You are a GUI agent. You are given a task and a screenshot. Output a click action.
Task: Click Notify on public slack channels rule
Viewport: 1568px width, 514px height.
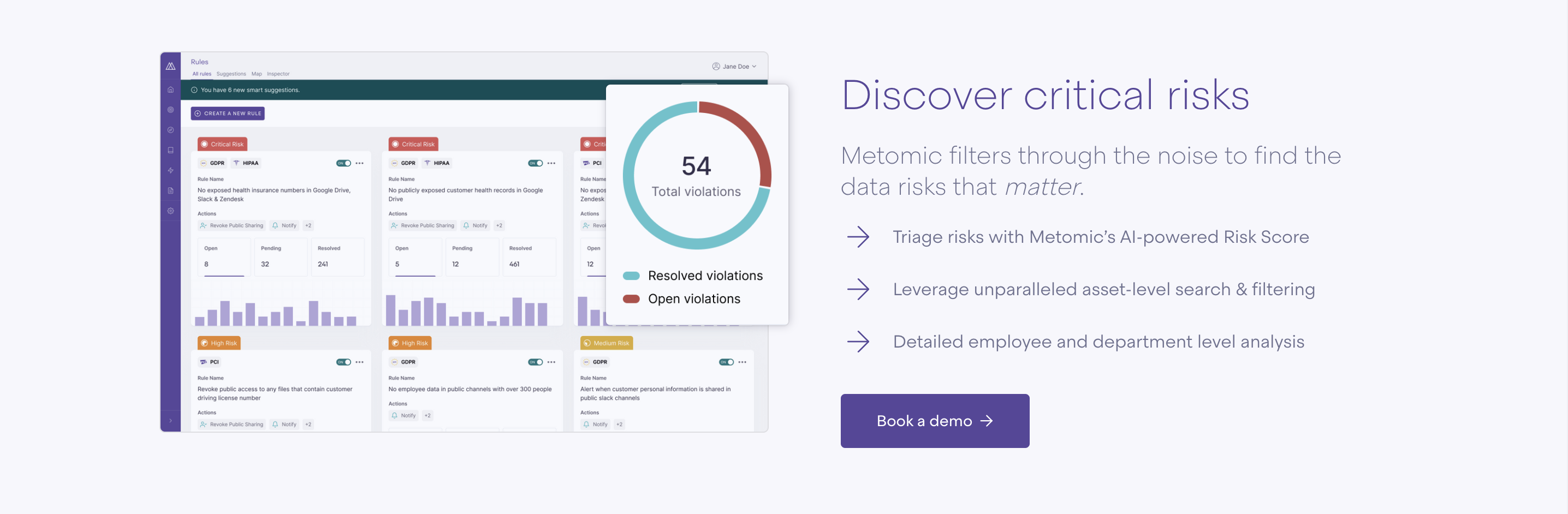[595, 425]
